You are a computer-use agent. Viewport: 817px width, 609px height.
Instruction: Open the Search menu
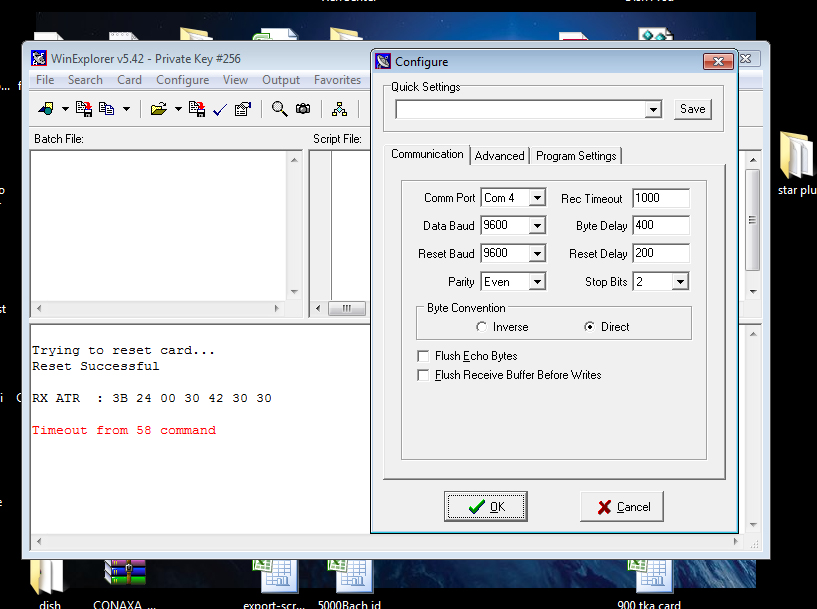pyautogui.click(x=85, y=80)
